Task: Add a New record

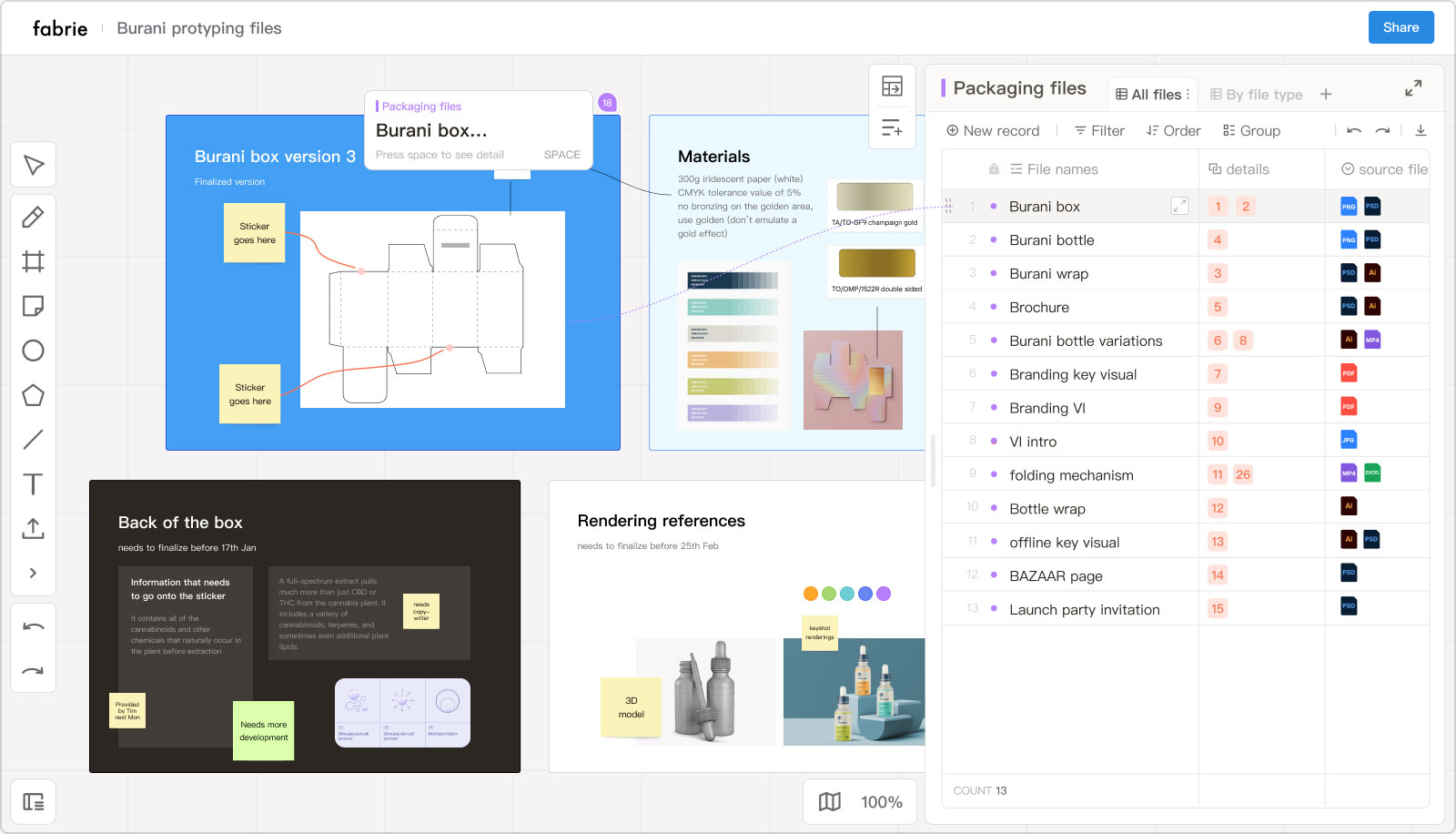Action: point(993,130)
